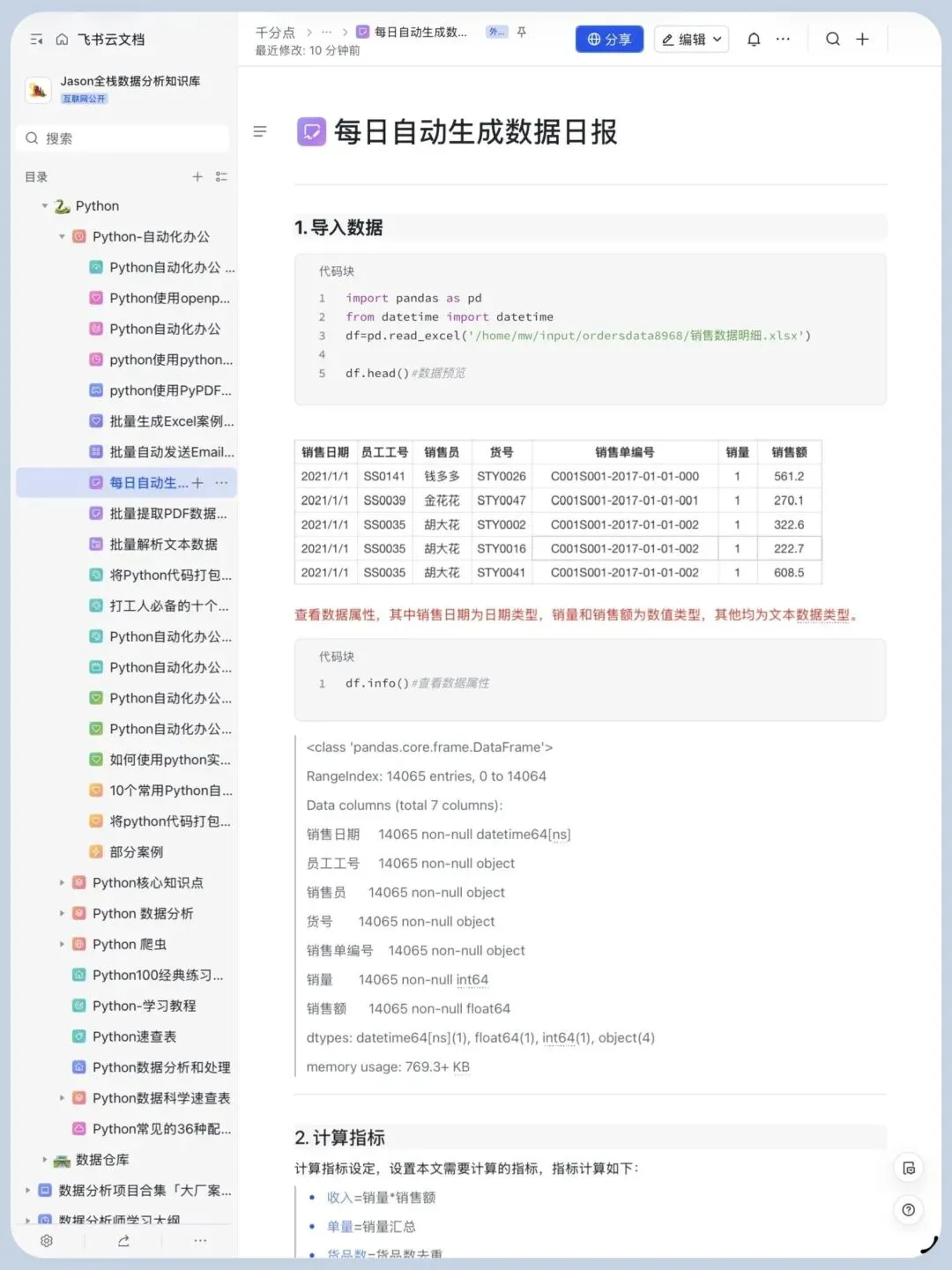The height and width of the screenshot is (1270, 952).
Task: Open the help question mark button
Action: tap(909, 1210)
